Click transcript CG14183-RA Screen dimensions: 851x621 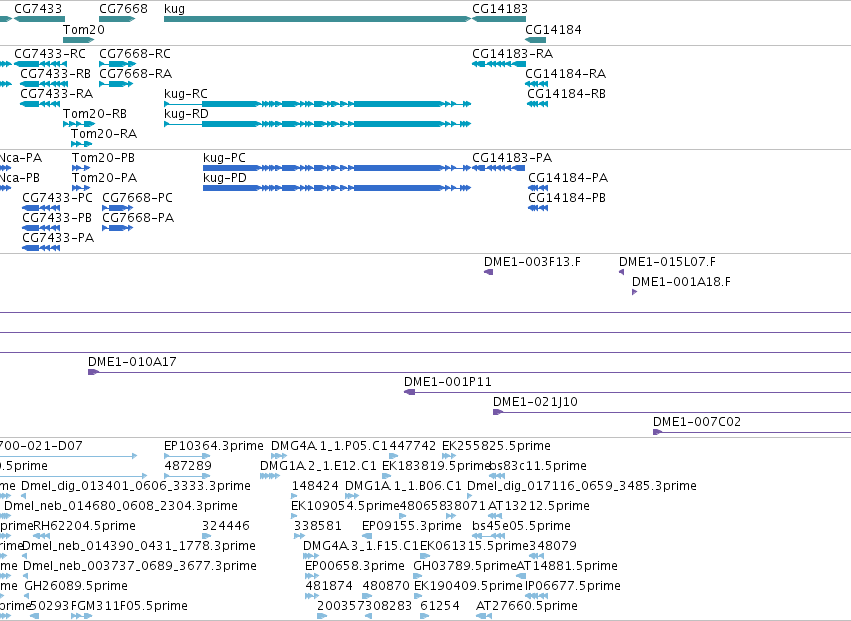tap(512, 54)
